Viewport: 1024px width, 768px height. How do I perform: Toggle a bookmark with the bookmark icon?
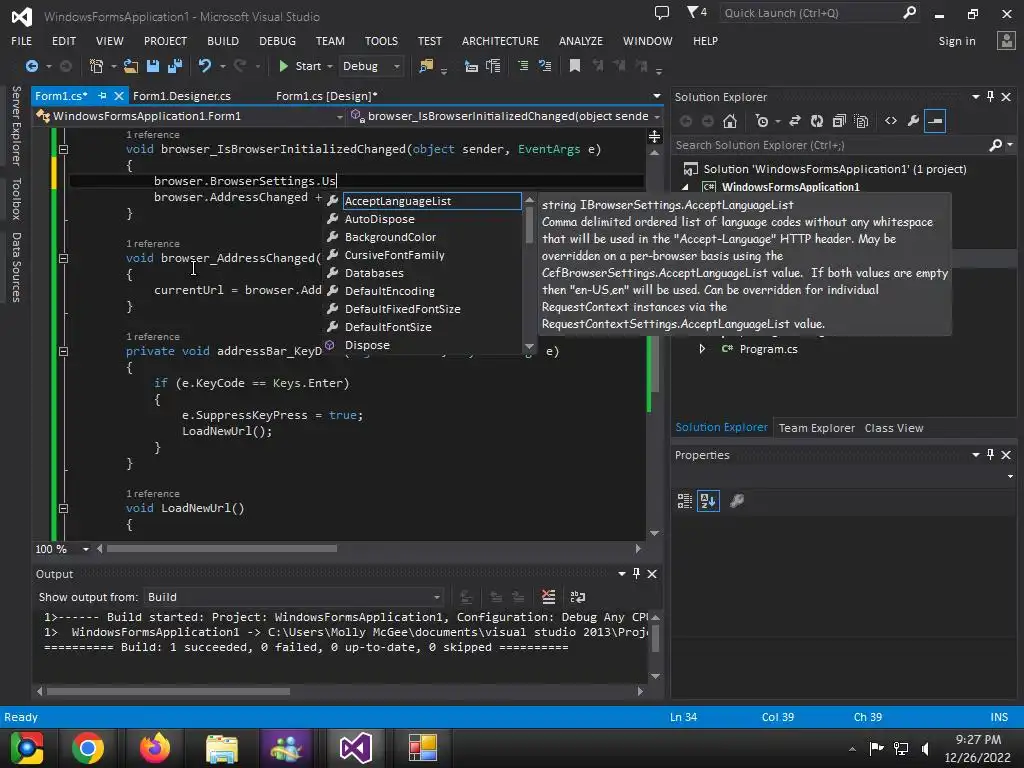tap(575, 66)
